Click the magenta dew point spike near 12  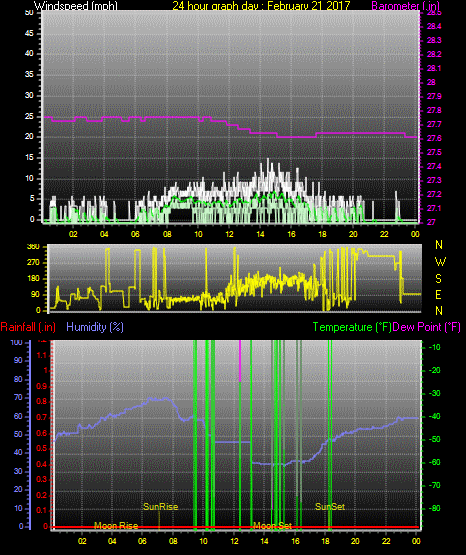point(240,361)
